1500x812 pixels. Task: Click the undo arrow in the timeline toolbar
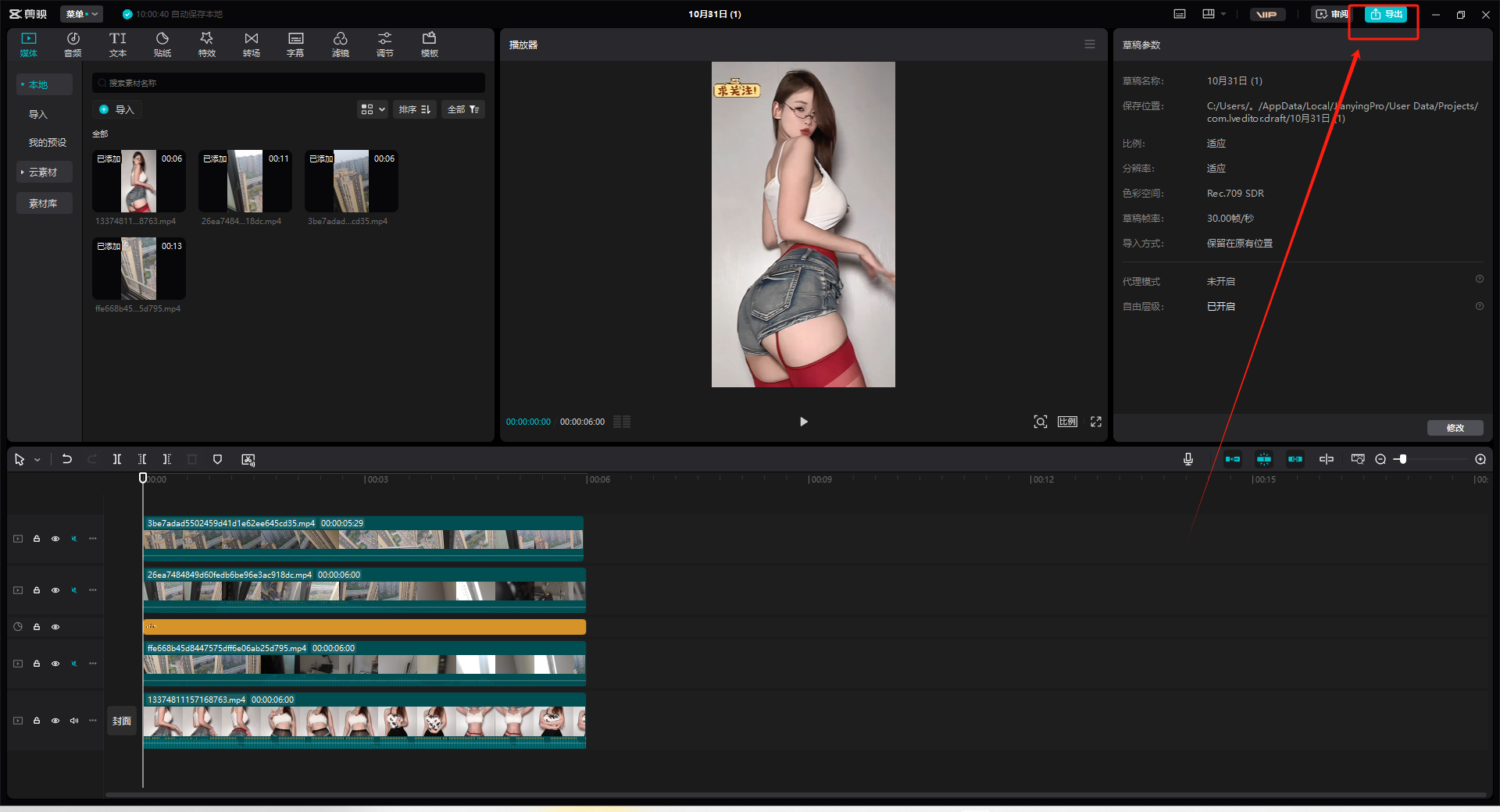[x=67, y=459]
